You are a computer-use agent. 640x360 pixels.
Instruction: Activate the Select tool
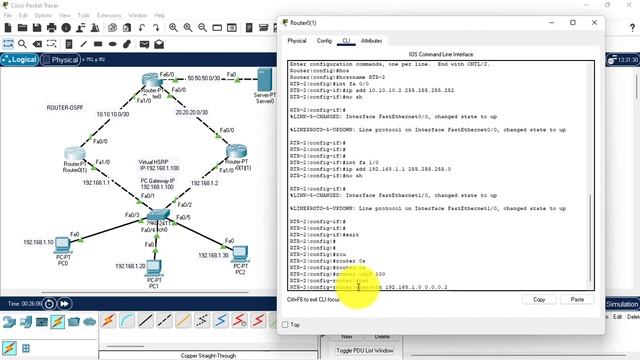[x=8, y=44]
